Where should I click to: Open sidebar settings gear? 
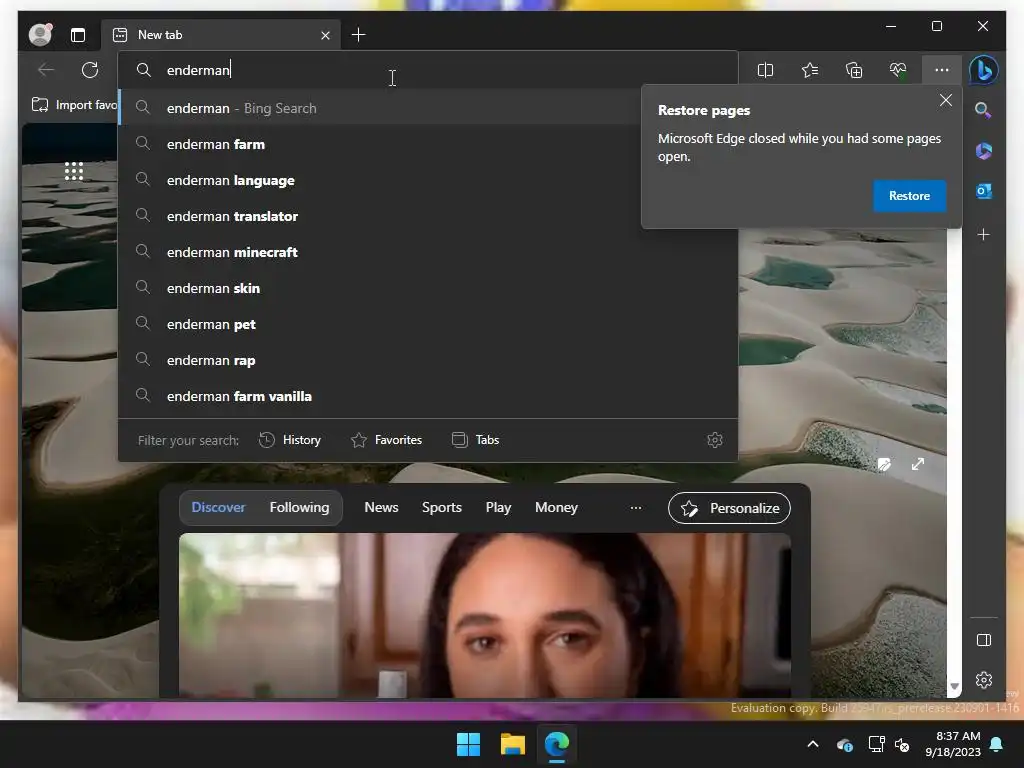(984, 680)
